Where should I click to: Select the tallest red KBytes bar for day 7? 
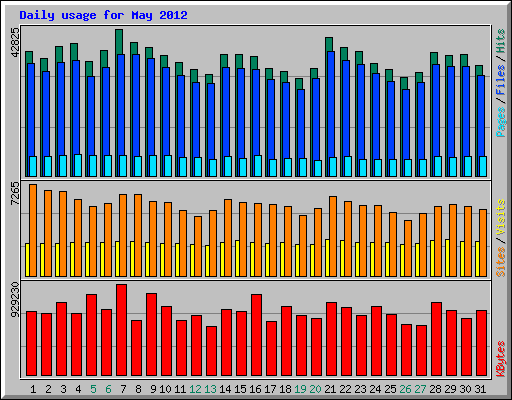[x=122, y=330]
